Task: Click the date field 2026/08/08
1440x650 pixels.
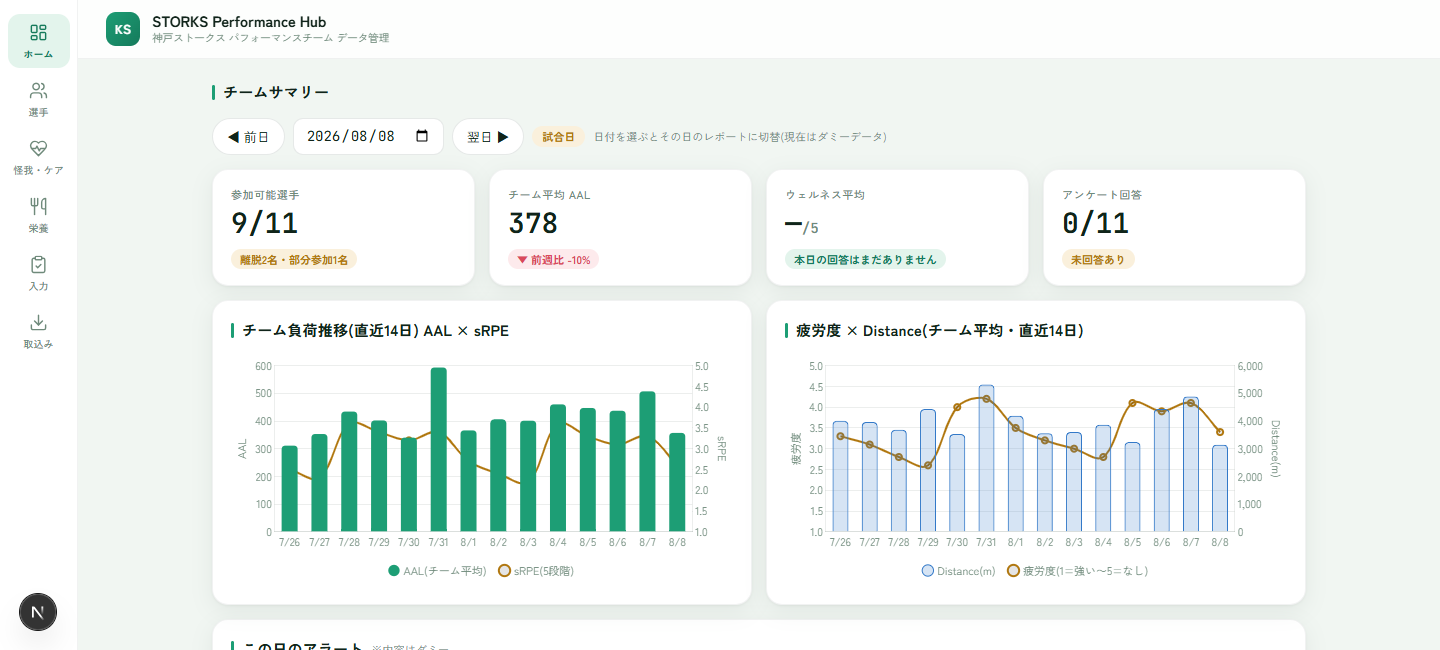Action: pos(368,137)
